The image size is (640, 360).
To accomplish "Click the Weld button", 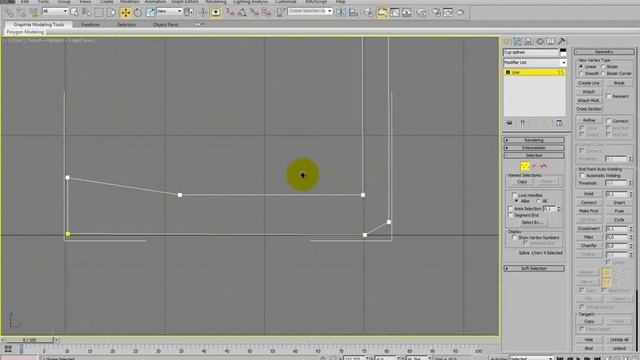I will tap(589, 194).
